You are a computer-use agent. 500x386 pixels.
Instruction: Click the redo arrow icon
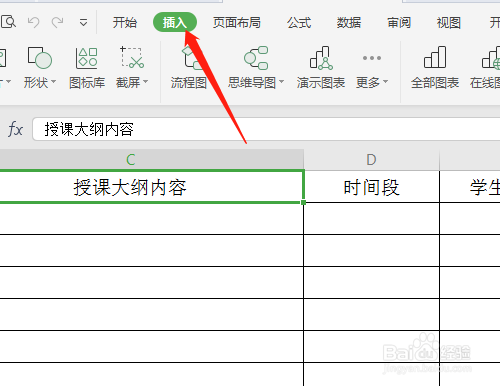pyautogui.click(x=57, y=22)
